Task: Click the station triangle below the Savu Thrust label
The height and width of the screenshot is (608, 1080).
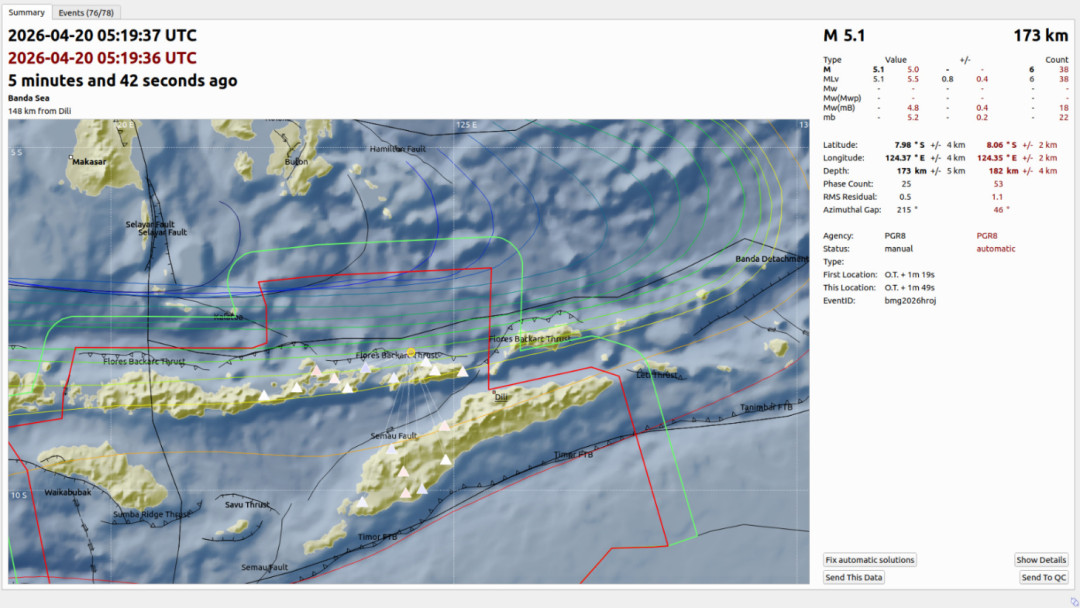Action: (x=362, y=503)
